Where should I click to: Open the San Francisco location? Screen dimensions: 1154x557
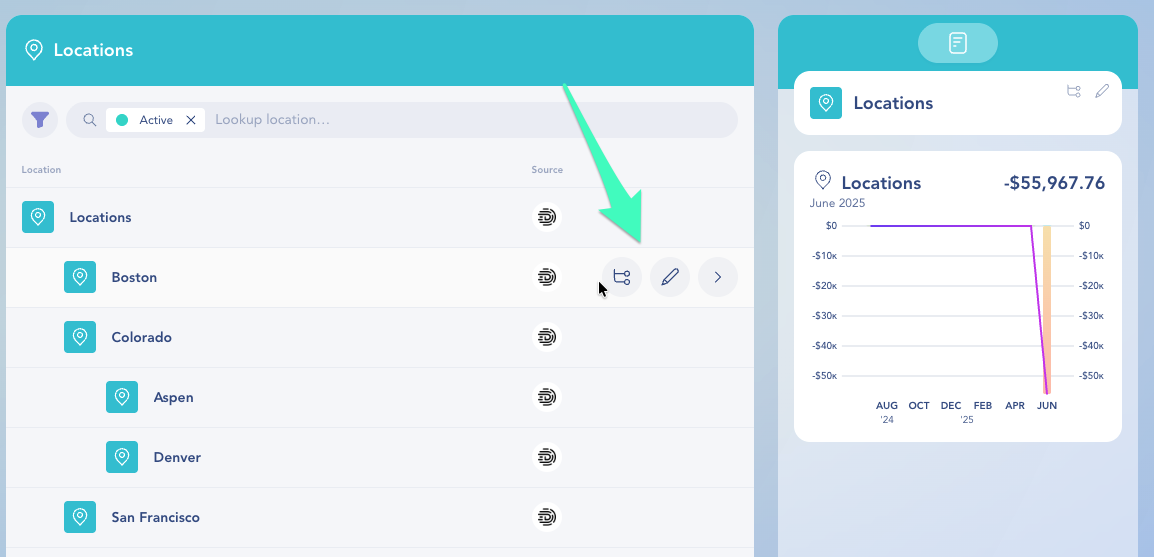point(155,517)
